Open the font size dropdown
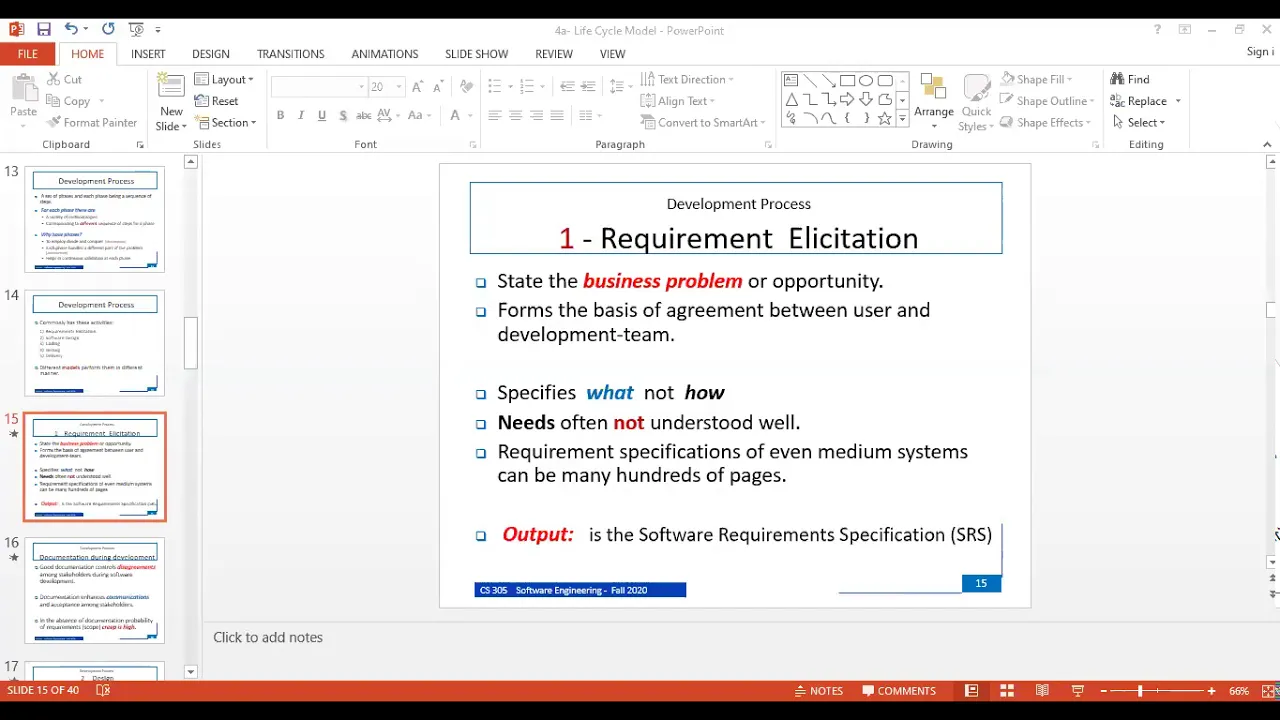 click(398, 87)
